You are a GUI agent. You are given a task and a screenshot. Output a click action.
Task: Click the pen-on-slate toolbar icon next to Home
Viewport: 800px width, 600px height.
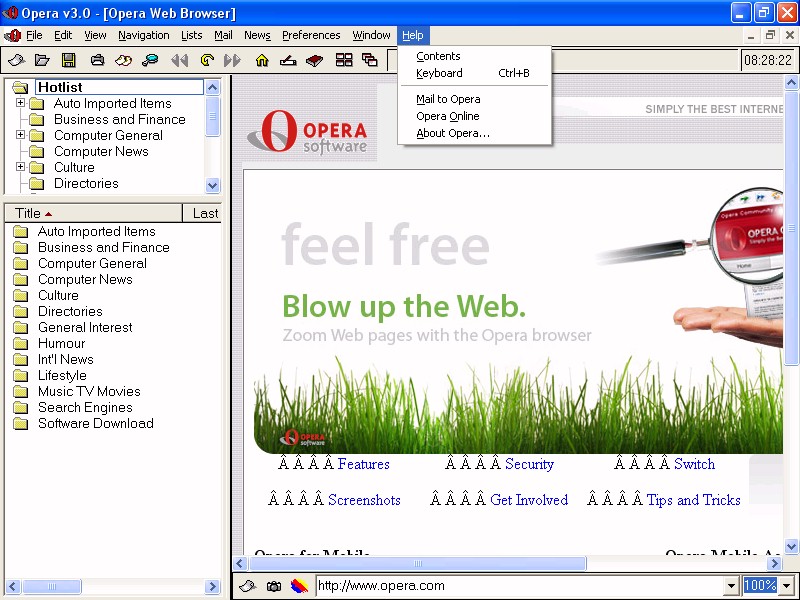tap(288, 60)
